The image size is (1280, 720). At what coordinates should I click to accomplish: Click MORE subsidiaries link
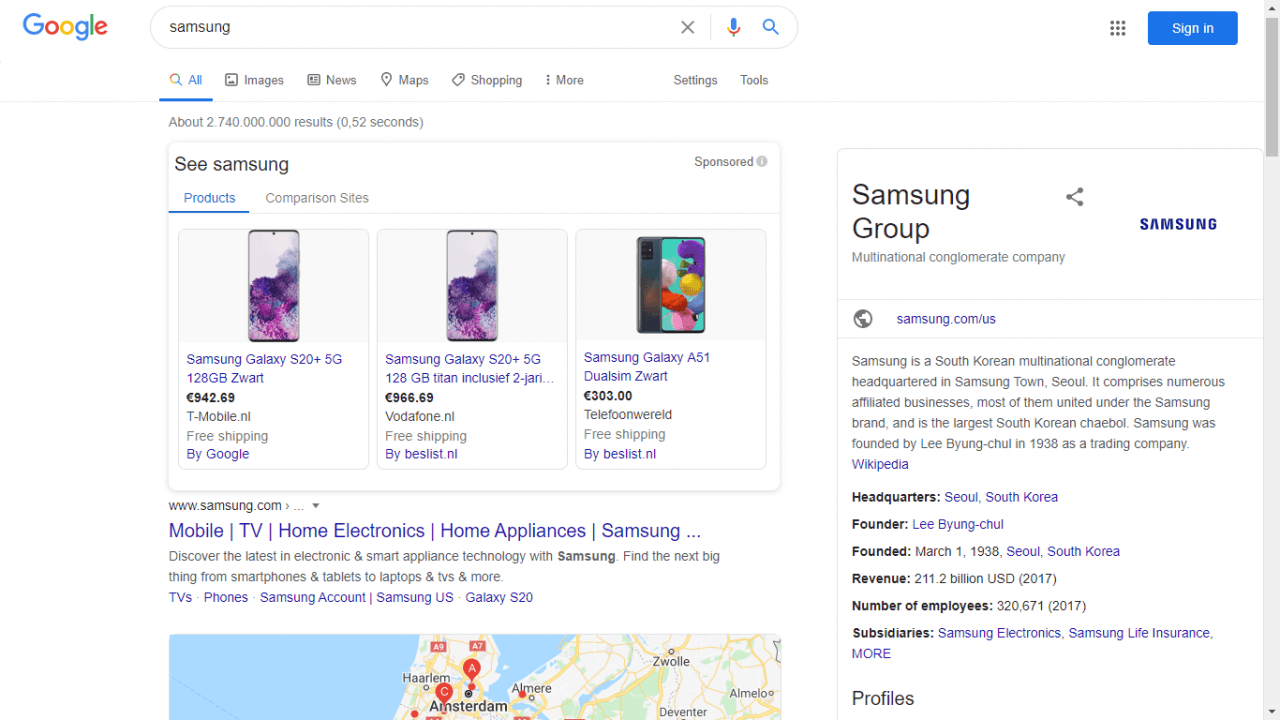871,653
